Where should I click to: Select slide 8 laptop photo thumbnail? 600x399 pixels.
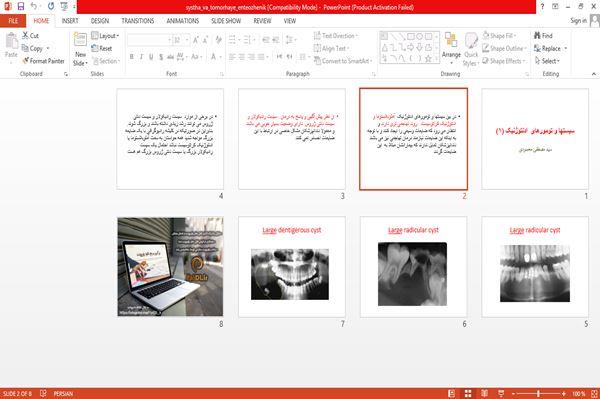(170, 267)
